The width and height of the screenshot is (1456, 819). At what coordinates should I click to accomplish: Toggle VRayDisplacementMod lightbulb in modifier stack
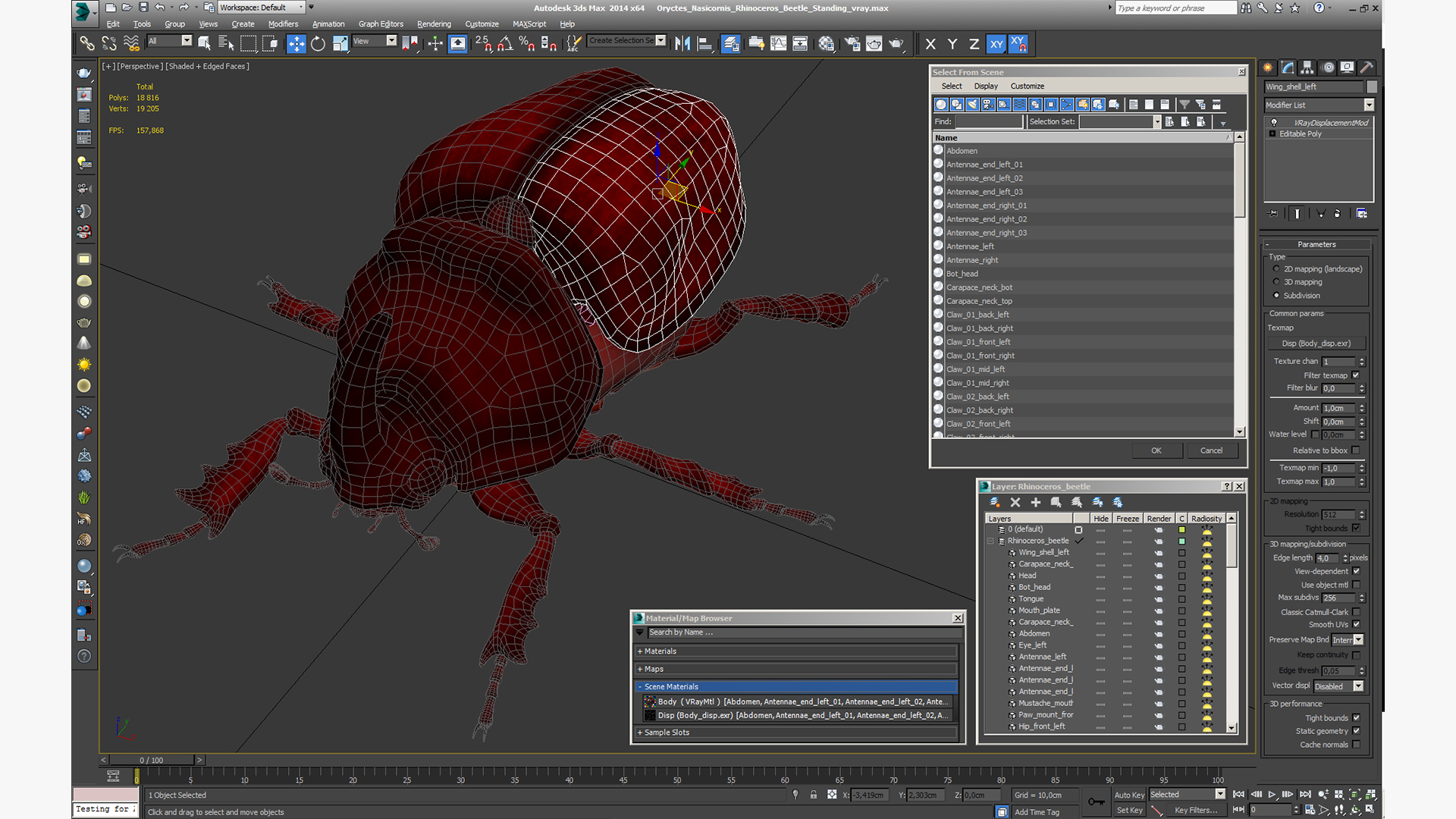1274,122
